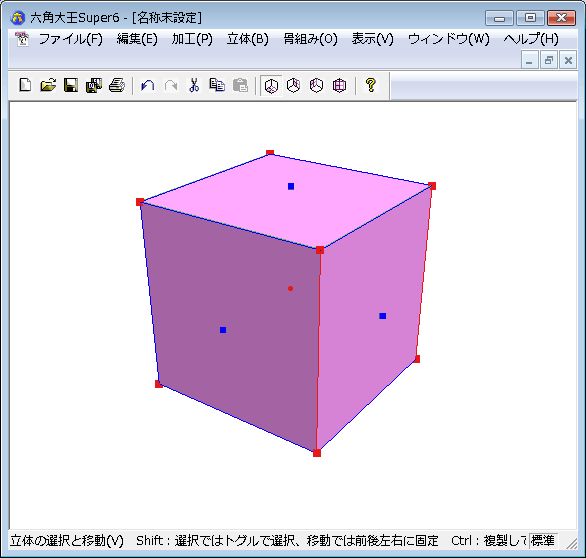Click the printer icon in toolbar
The height and width of the screenshot is (558, 586).
click(x=117, y=85)
